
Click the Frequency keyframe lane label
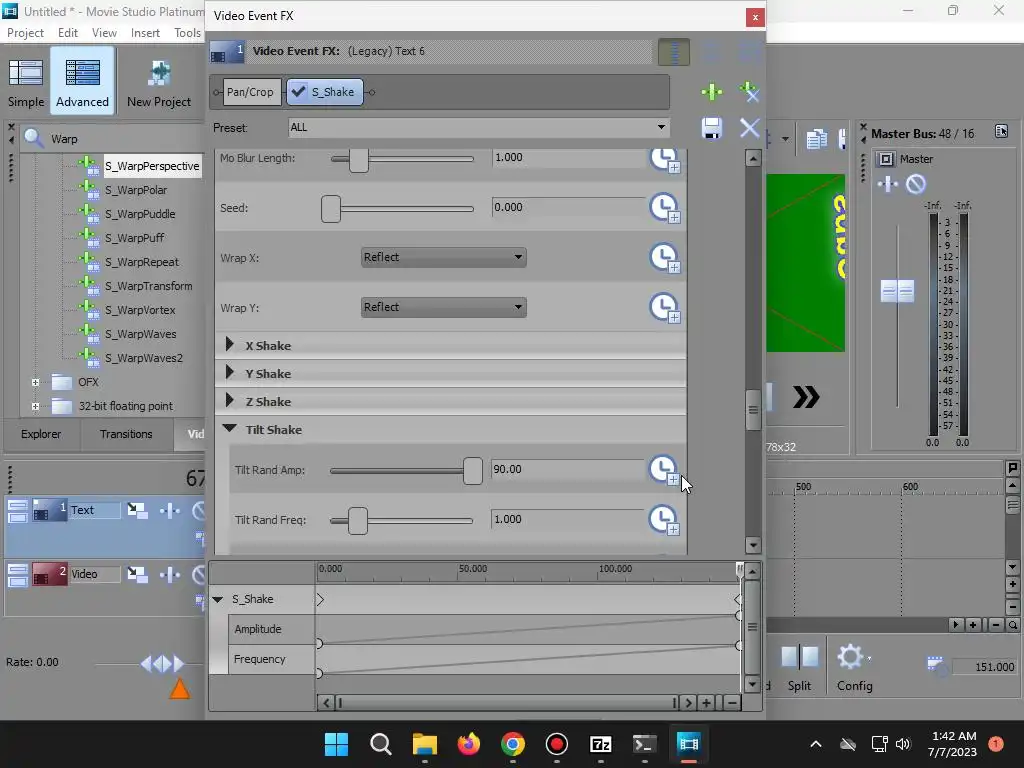260,659
